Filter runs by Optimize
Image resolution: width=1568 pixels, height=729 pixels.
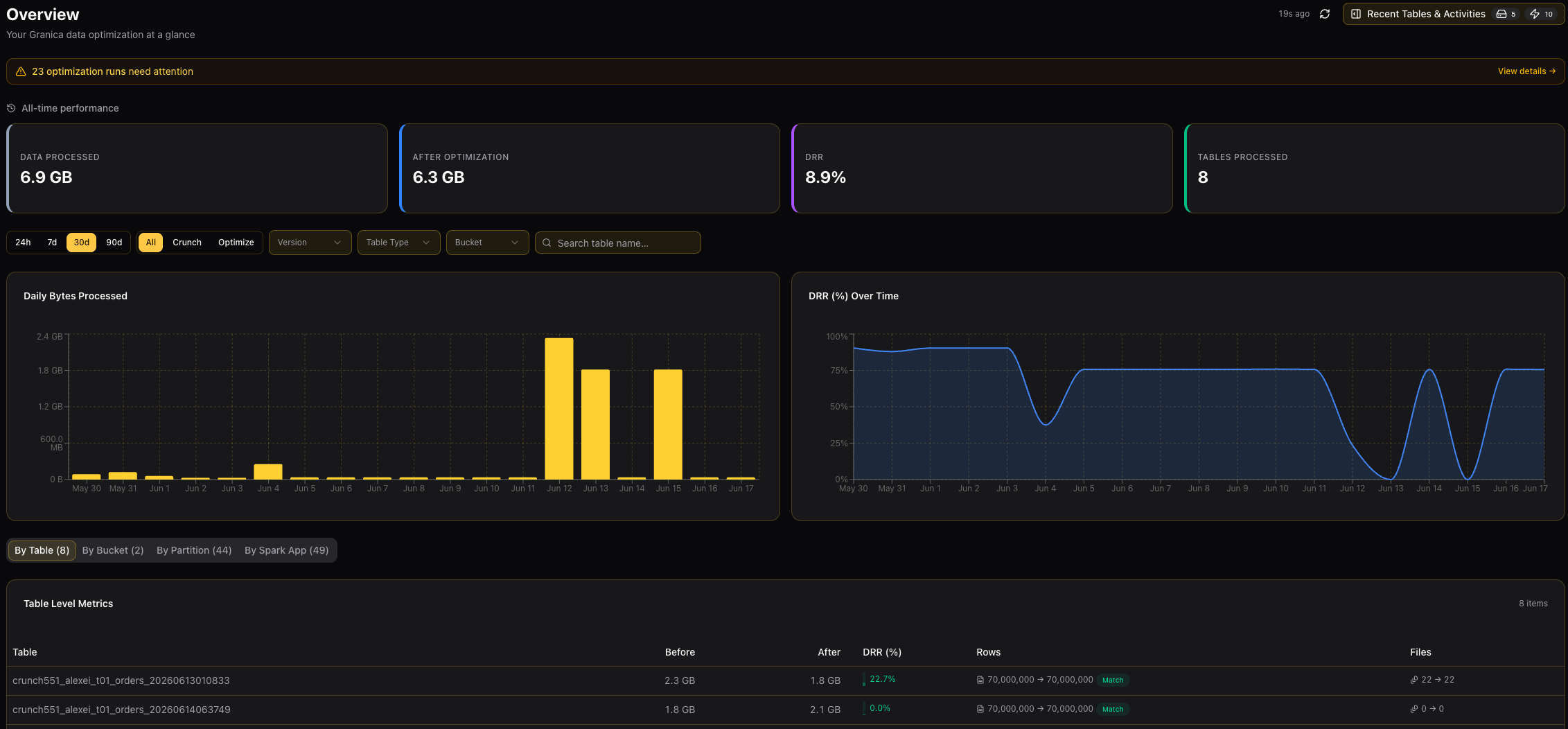point(236,243)
